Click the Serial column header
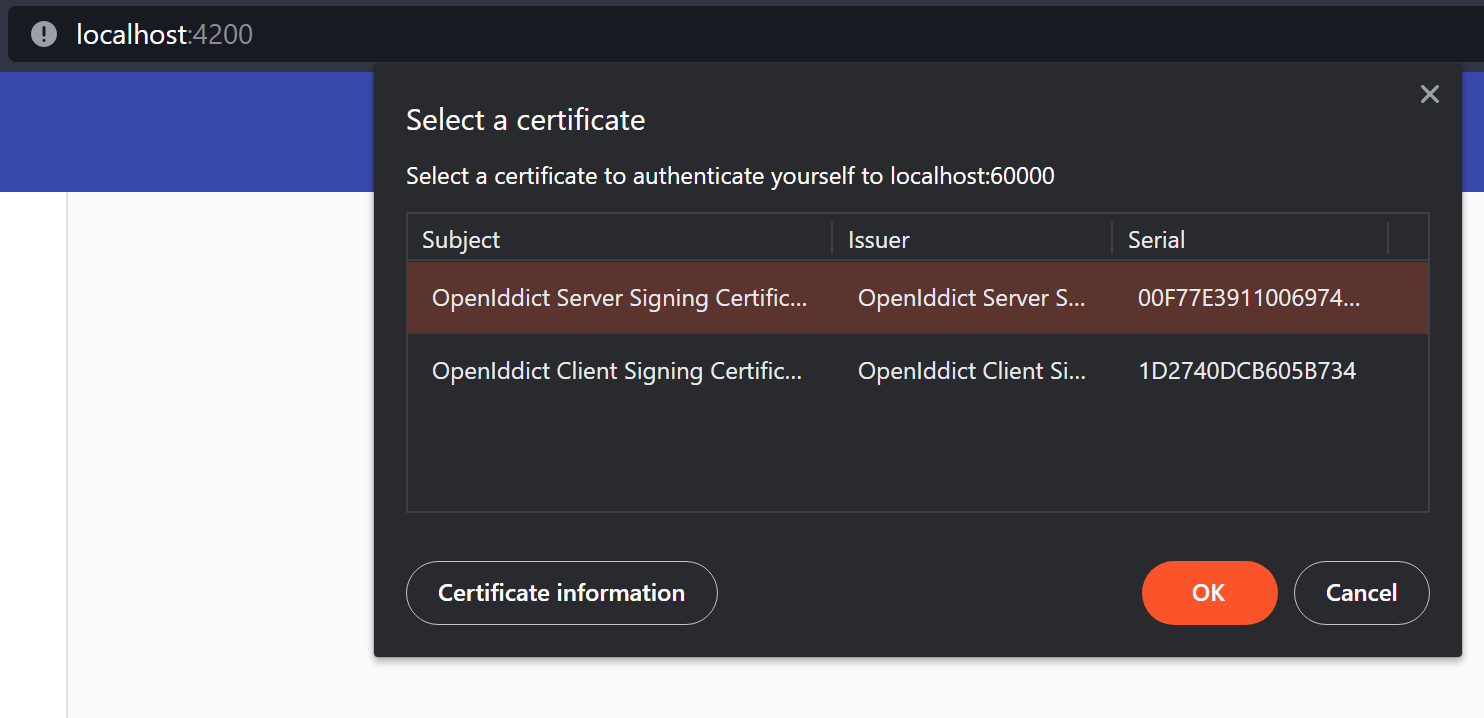This screenshot has height=718, width=1484. point(1156,239)
